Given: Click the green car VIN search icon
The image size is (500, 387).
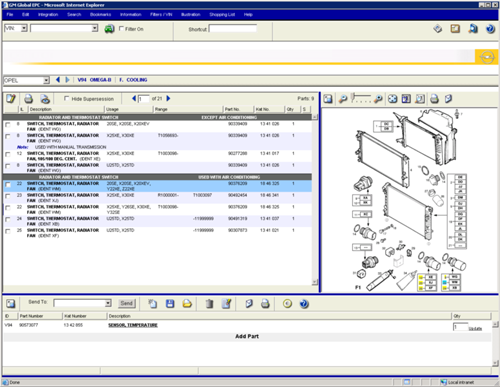Looking at the screenshot, I should click(109, 29).
